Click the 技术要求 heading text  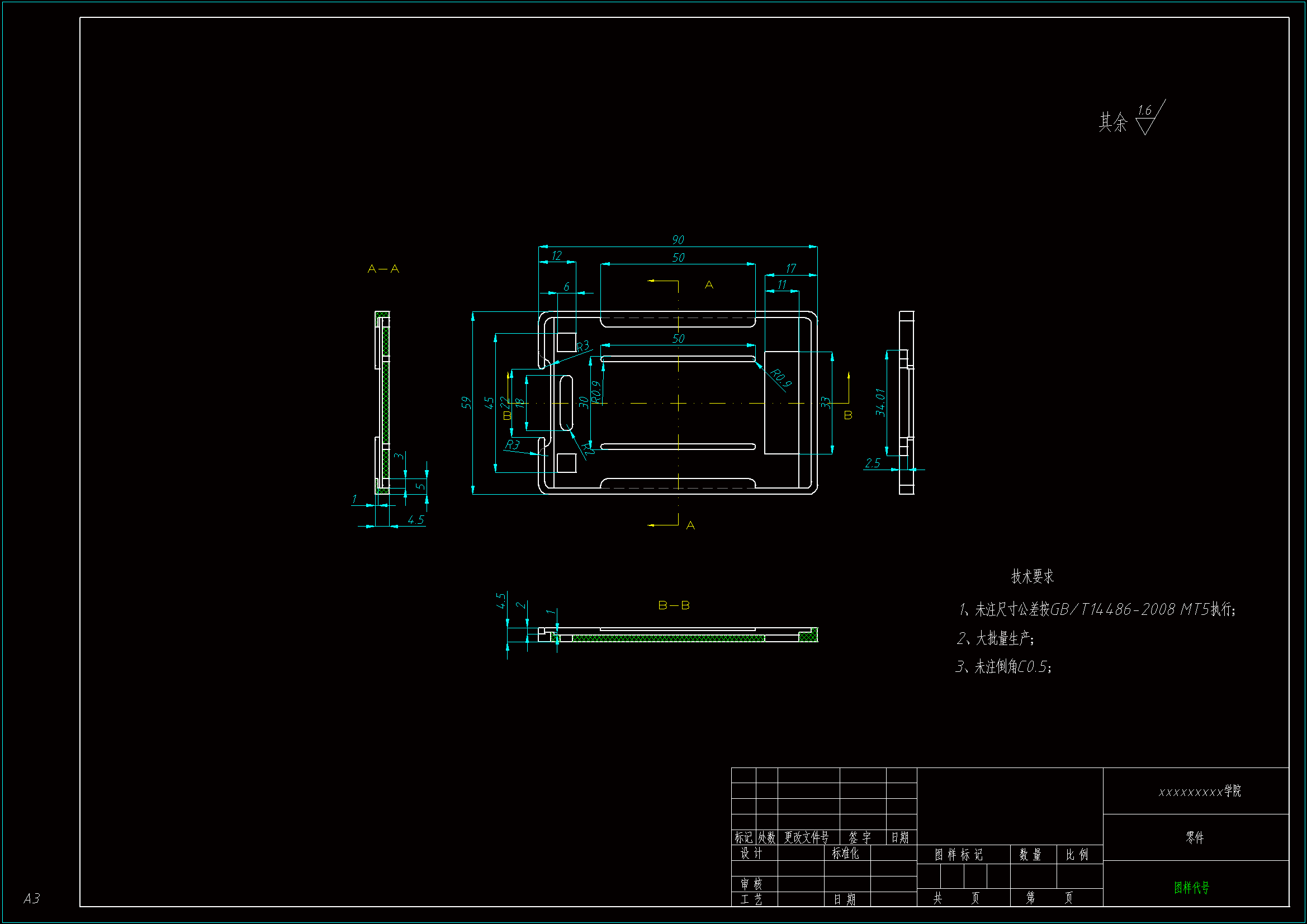1031,577
